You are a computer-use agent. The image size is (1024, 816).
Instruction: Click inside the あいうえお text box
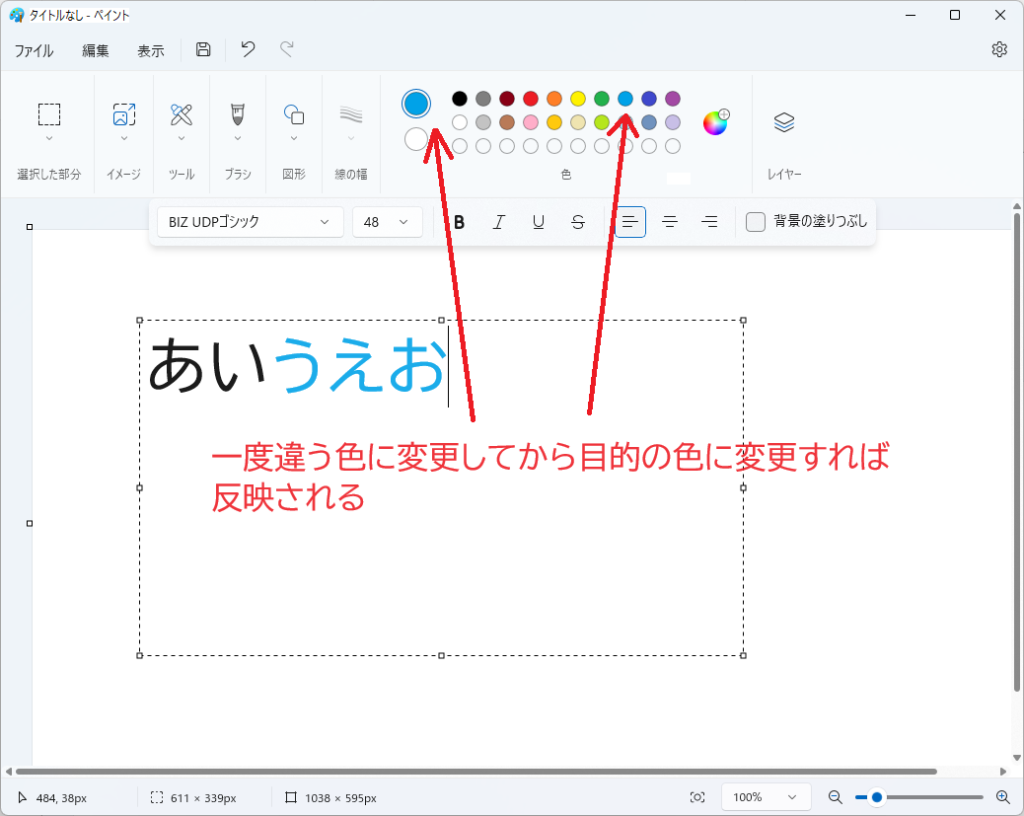click(441, 488)
